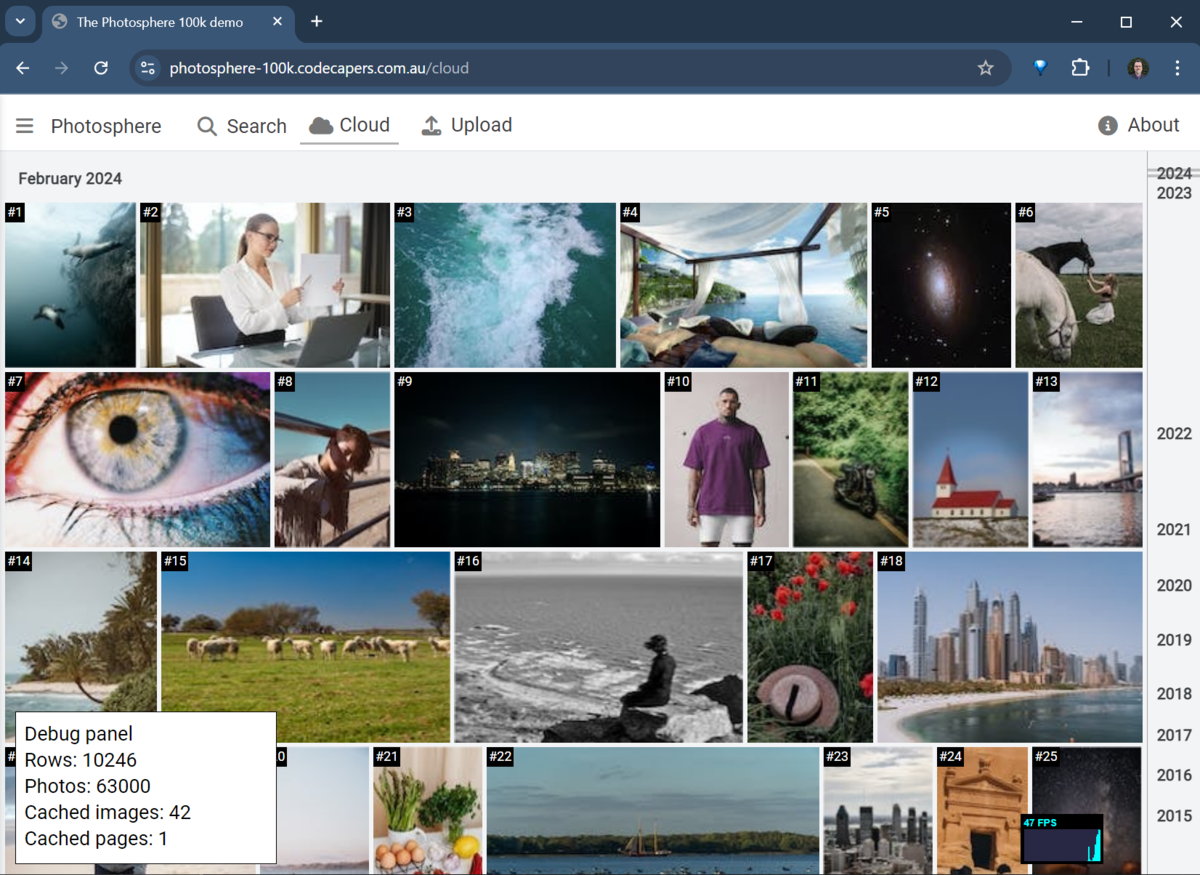The image size is (1200, 875).
Task: Click the About info icon
Action: (x=1107, y=126)
